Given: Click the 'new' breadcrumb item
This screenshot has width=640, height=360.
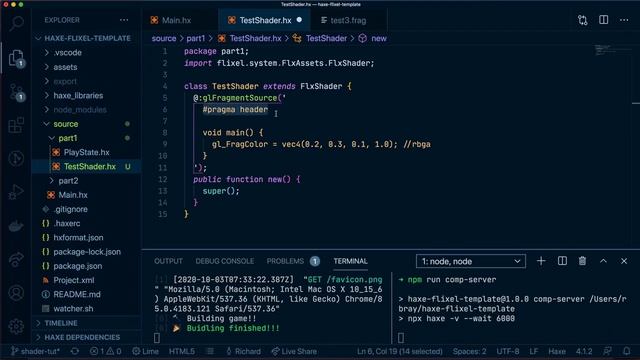Looking at the screenshot, I should [x=373, y=38].
